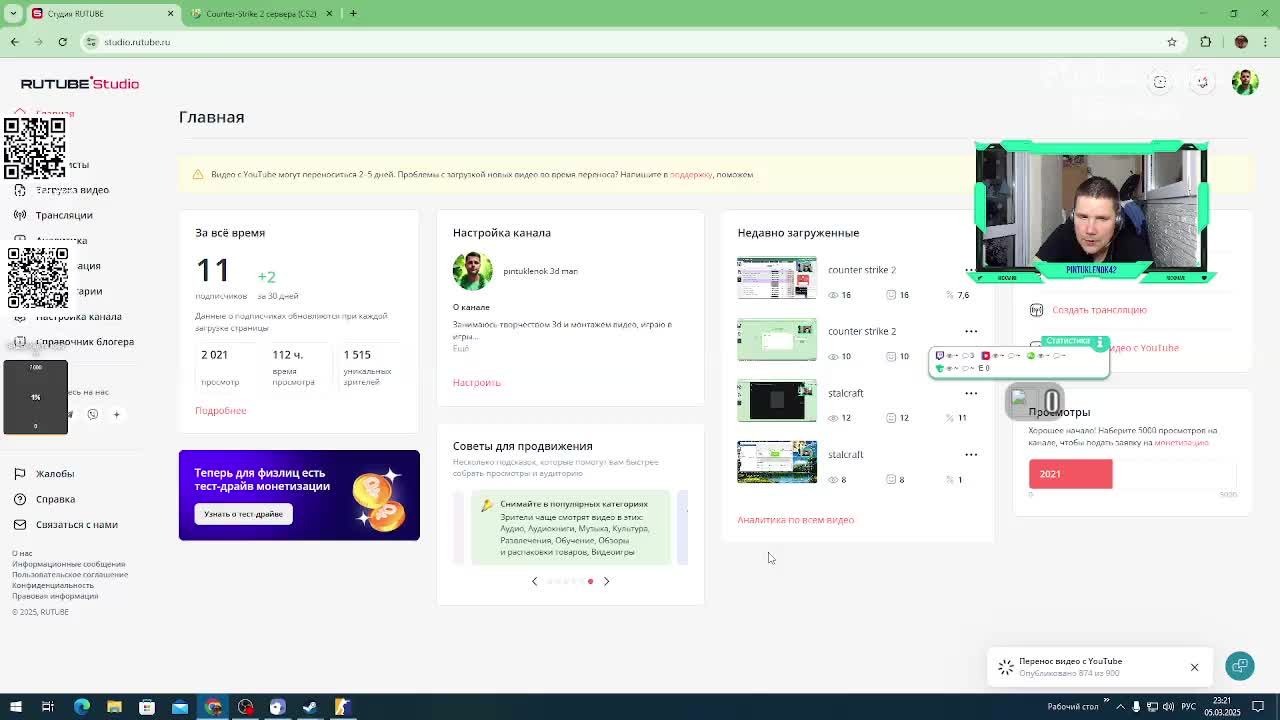Image resolution: width=1280 pixels, height=720 pixels.
Task: Open О нас footer link
Action: (22, 553)
